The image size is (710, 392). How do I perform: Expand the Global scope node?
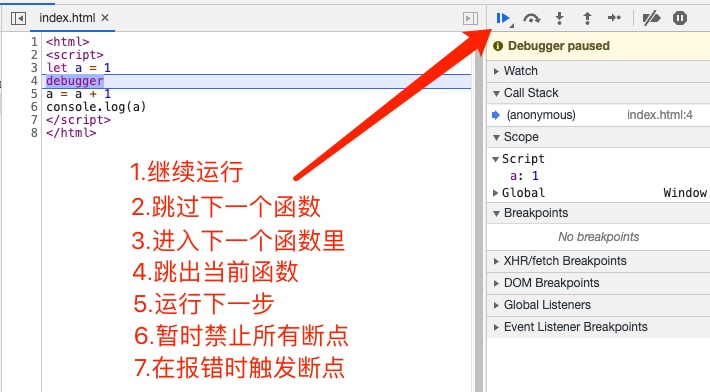pos(496,193)
